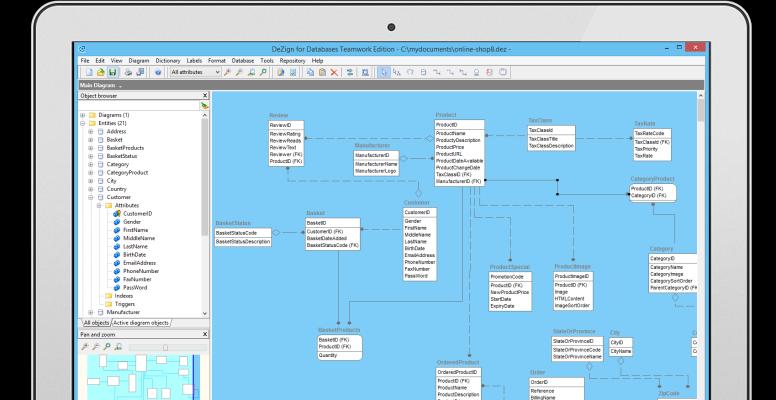
Task: Select BasketStatus in object browser tree
Action: [122, 156]
